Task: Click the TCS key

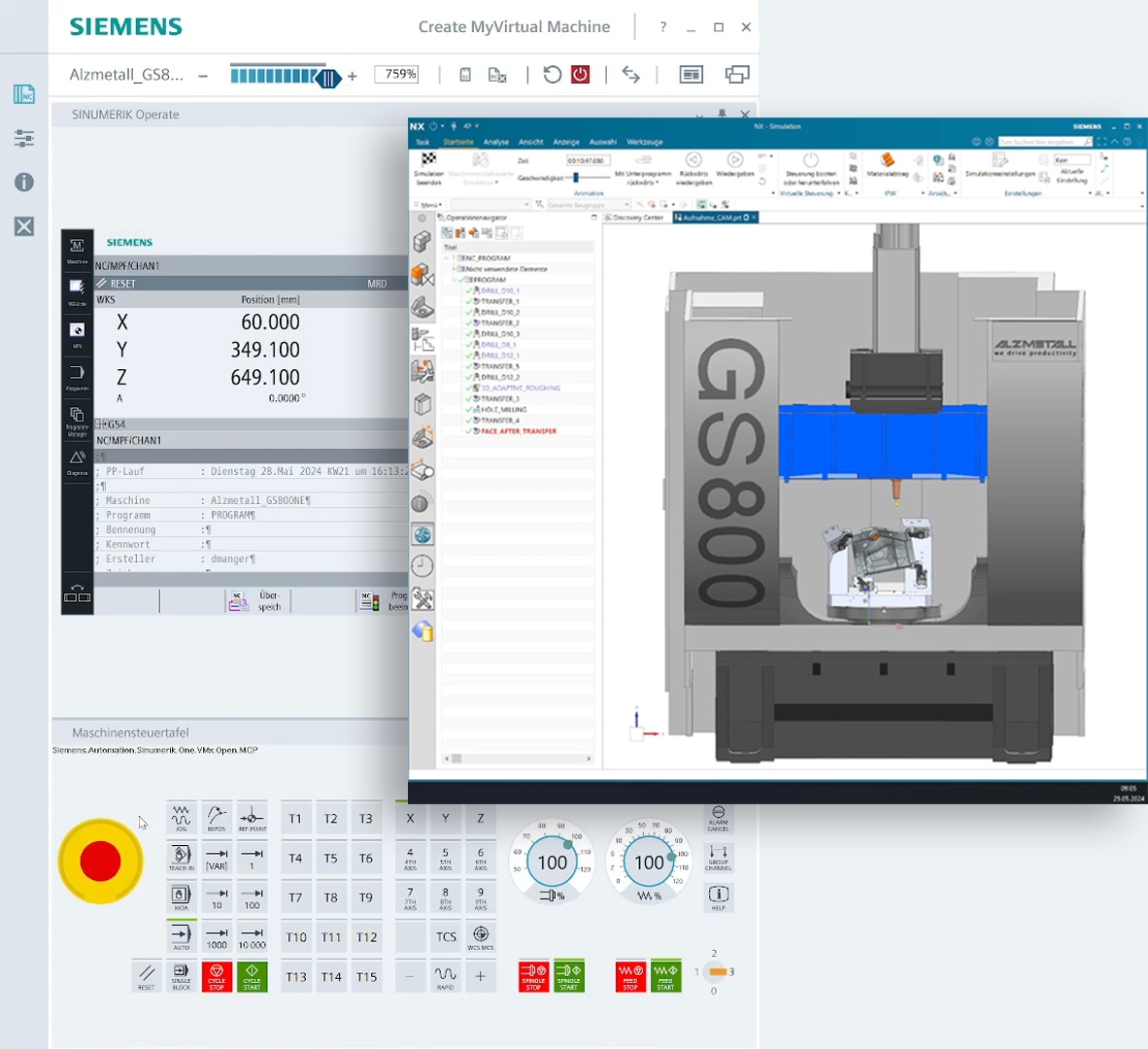Action: pyautogui.click(x=445, y=937)
